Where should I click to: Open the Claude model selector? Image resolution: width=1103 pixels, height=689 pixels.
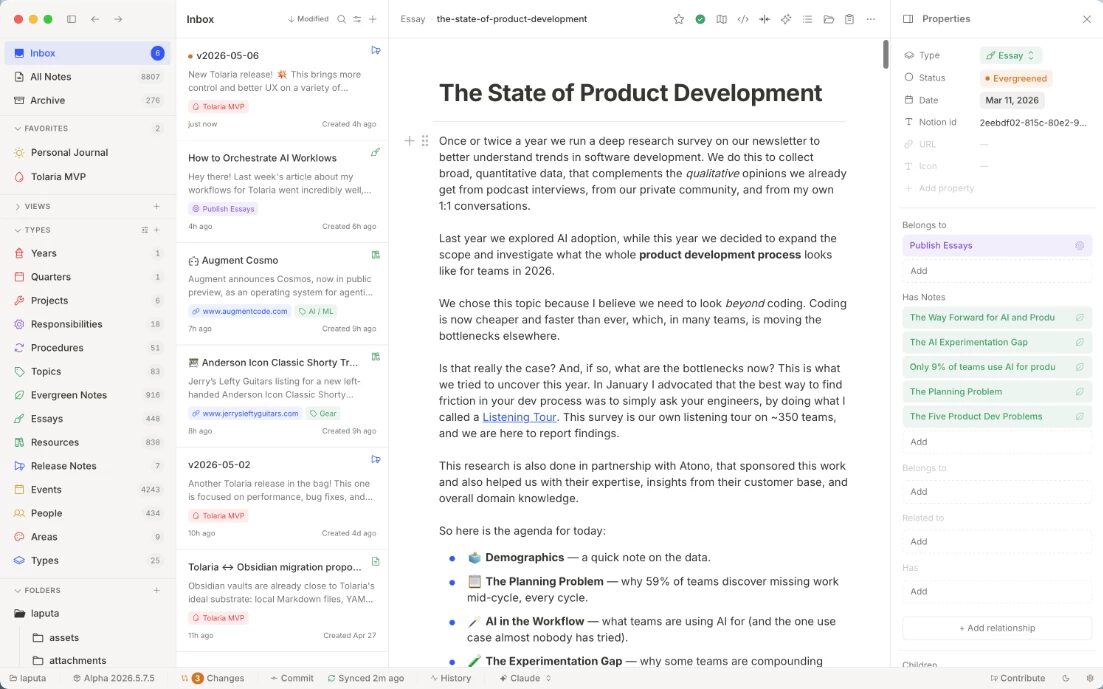[525, 678]
